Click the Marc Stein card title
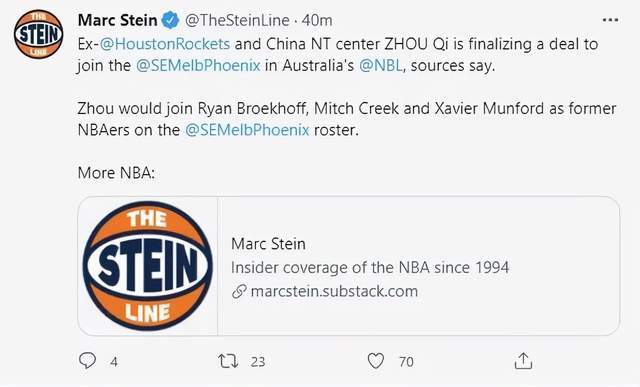This screenshot has width=640, height=387. [x=268, y=244]
